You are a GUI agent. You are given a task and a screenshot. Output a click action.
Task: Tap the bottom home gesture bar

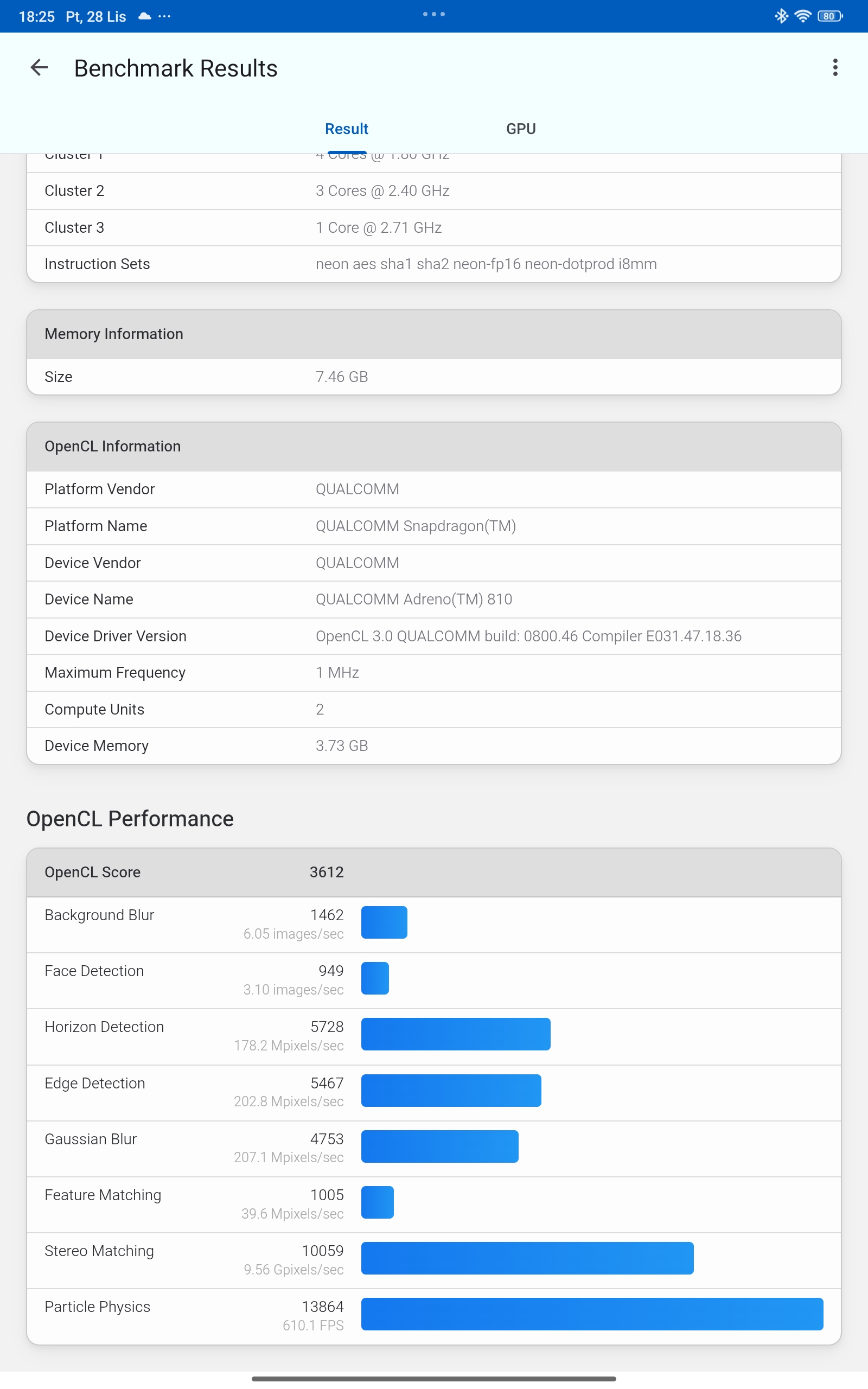pos(433,1378)
